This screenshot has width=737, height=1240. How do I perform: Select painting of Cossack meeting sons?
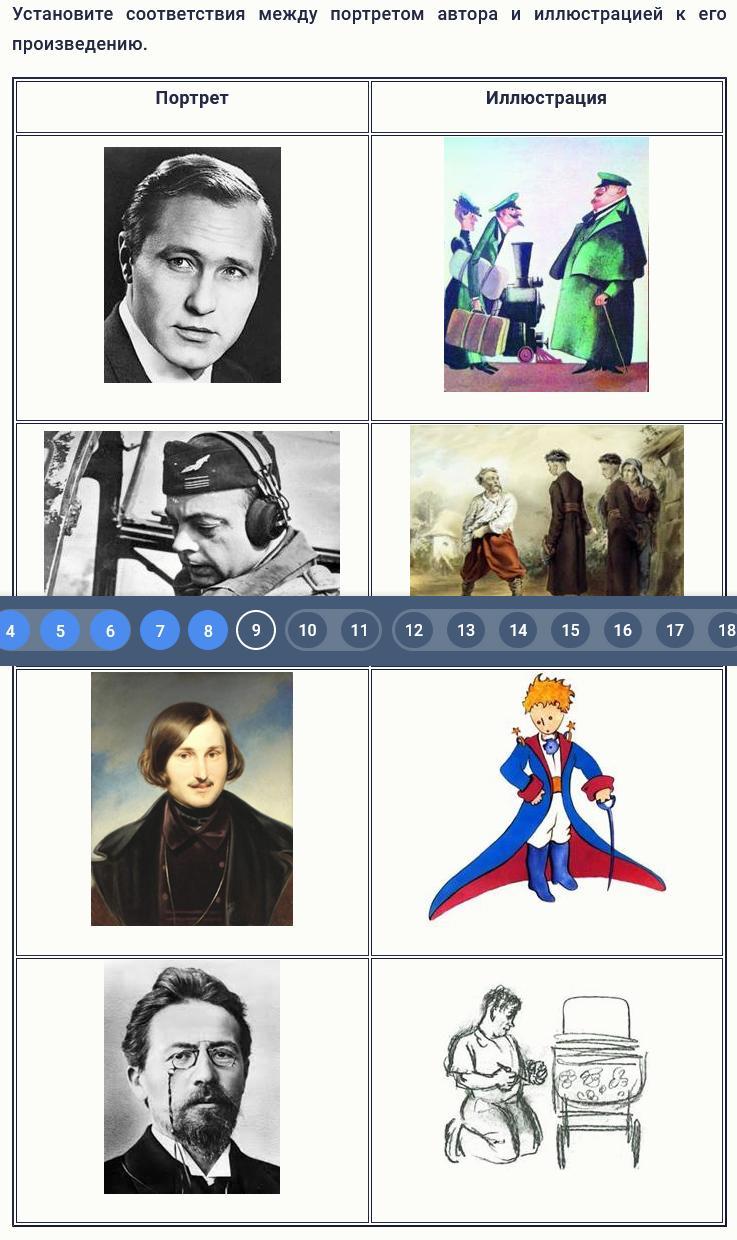(547, 511)
